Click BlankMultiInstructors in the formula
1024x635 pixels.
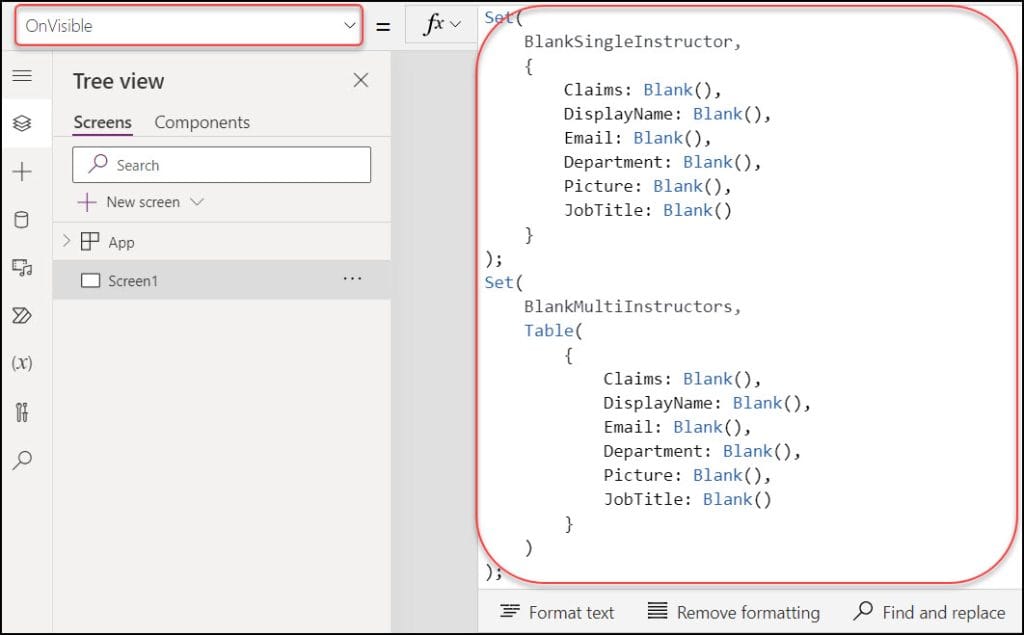click(x=628, y=306)
